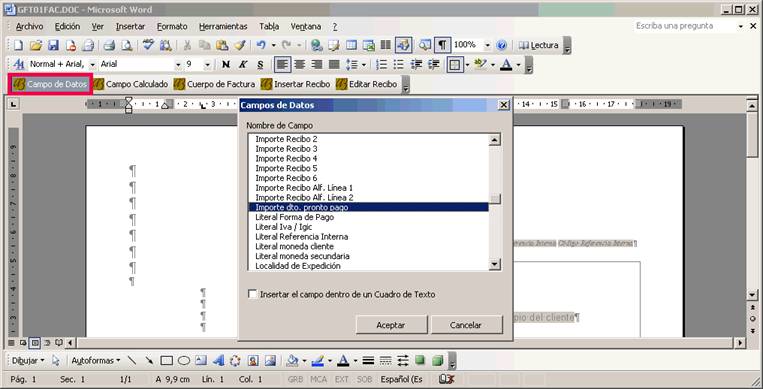Print the document using the printer icon
763x389 pixels.
tap(109, 45)
